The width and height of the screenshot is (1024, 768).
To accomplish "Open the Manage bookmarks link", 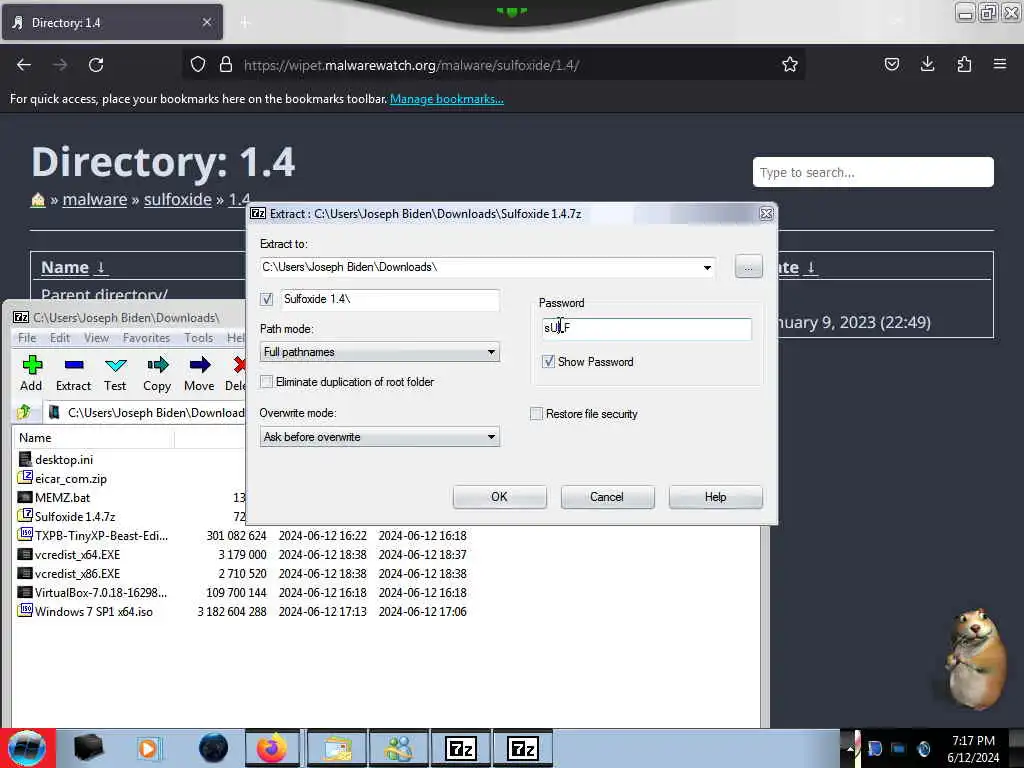I will point(447,99).
